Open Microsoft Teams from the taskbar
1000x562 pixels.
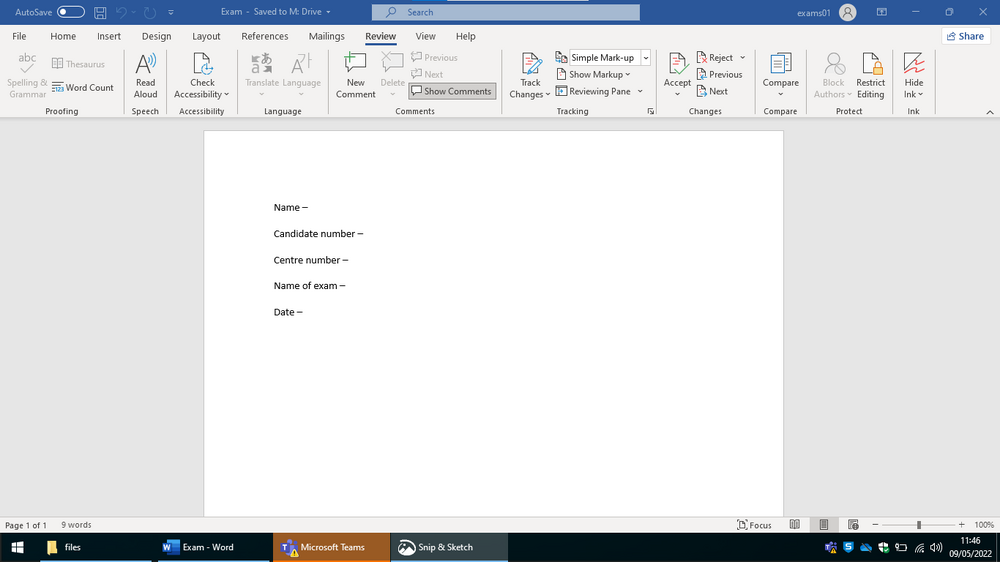[x=331, y=547]
